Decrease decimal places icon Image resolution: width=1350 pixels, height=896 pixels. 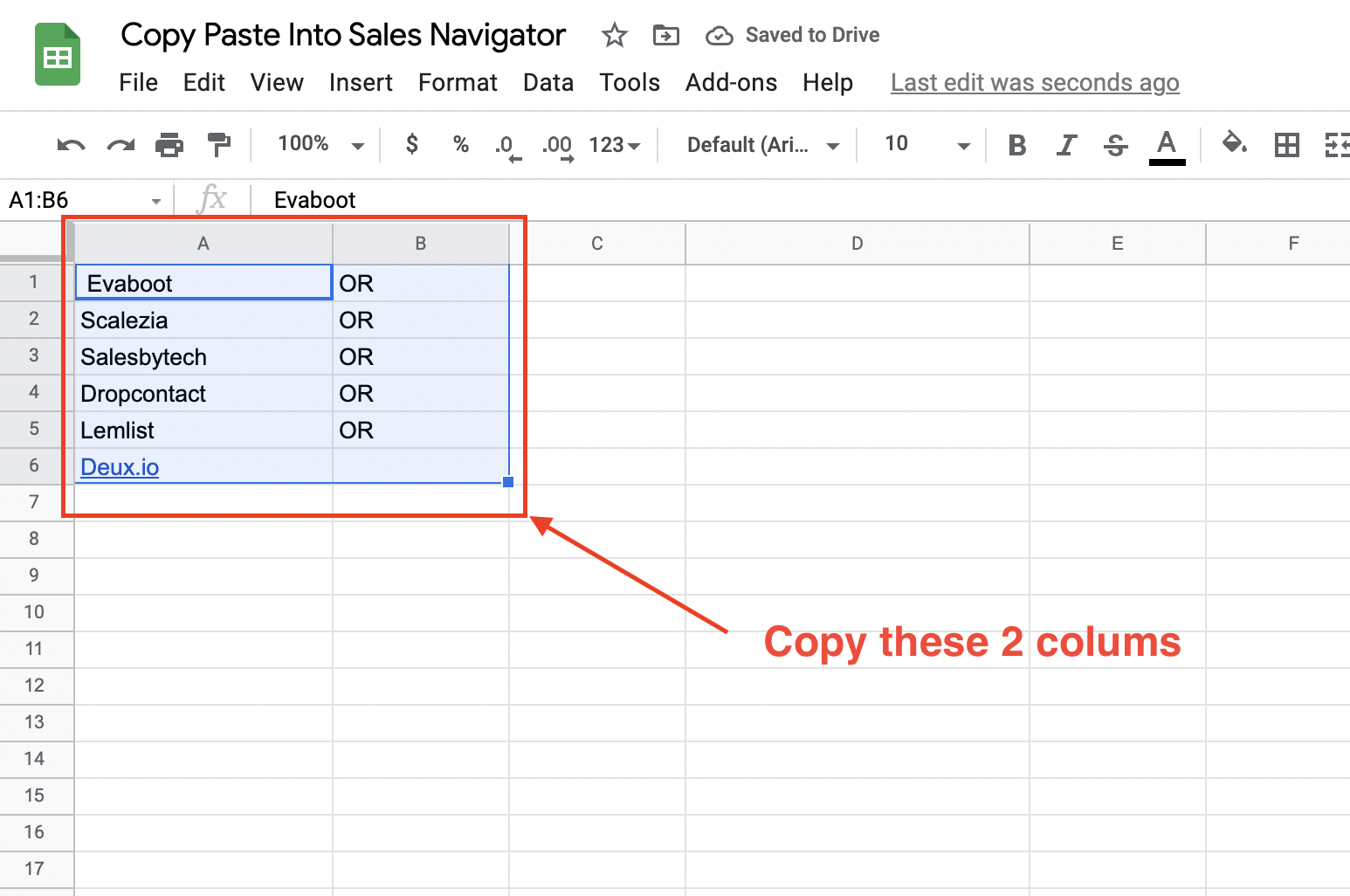pos(507,147)
